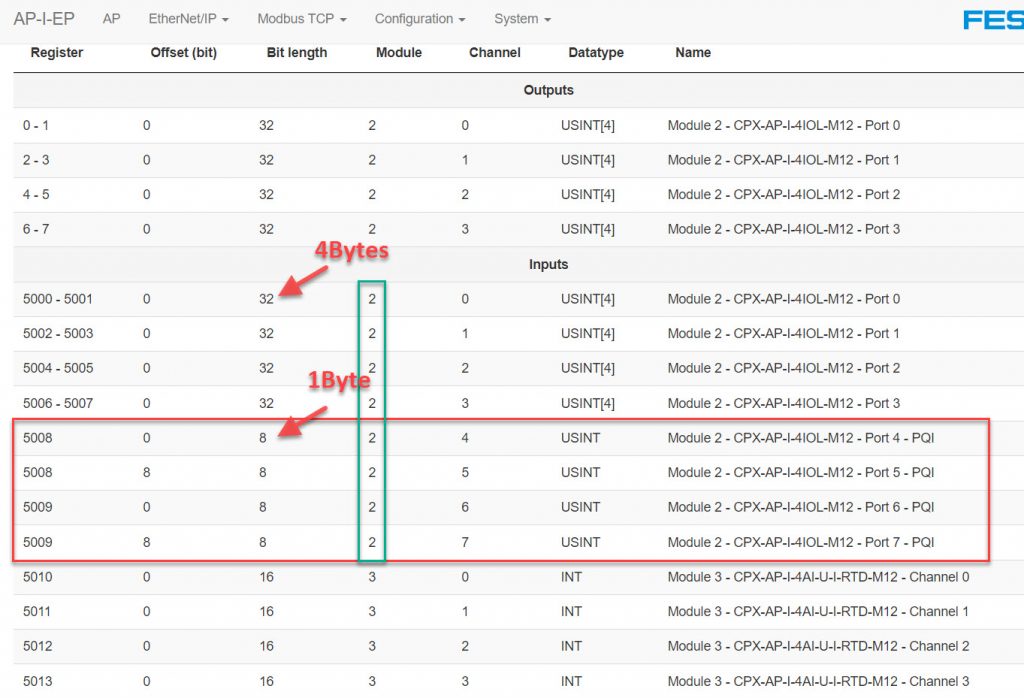Select register cell 5011
The width and height of the screenshot is (1024, 698).
coord(37,612)
